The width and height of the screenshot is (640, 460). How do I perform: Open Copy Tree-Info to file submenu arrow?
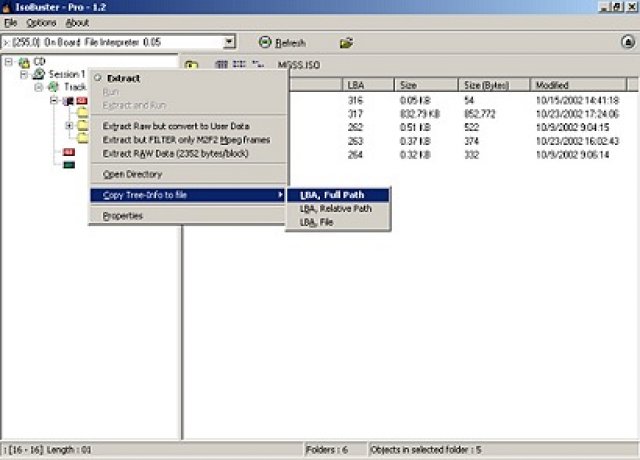click(280, 195)
